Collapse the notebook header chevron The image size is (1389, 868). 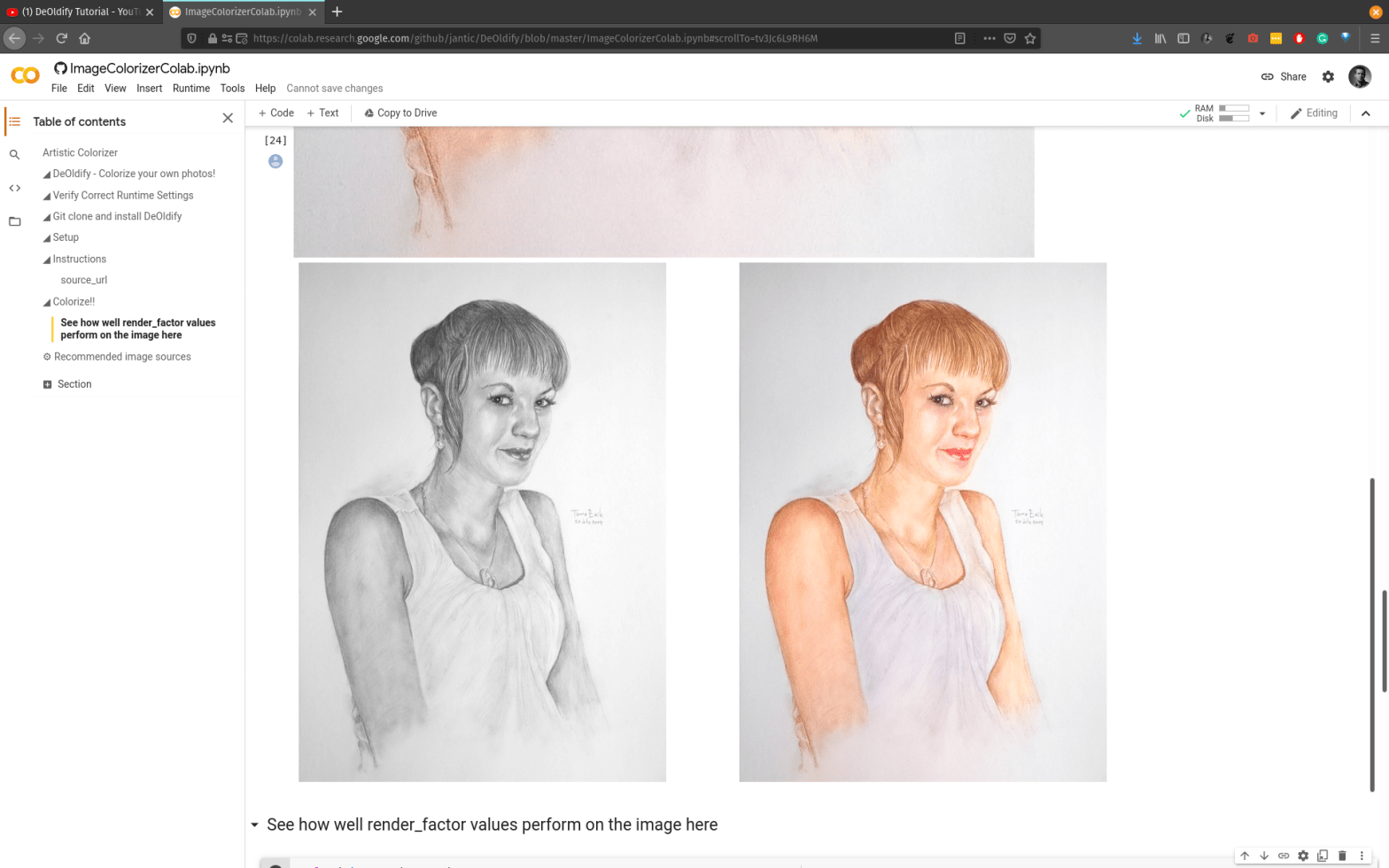[1365, 113]
